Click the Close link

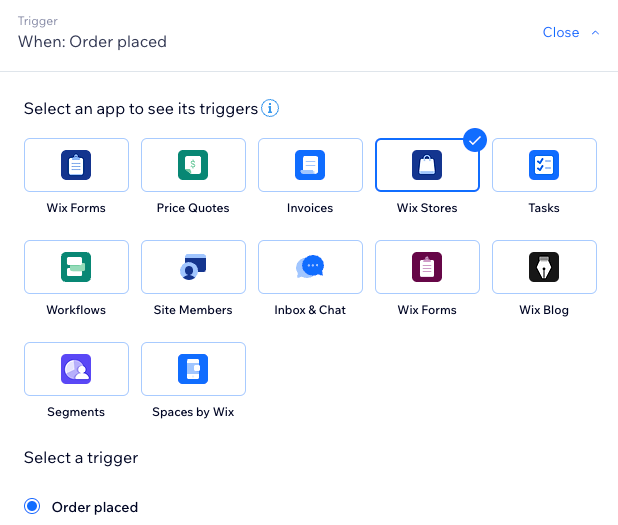click(x=561, y=32)
